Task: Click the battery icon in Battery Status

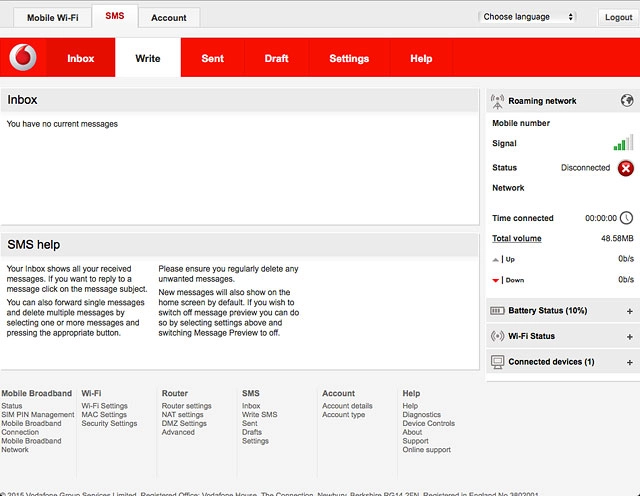Action: [x=498, y=311]
